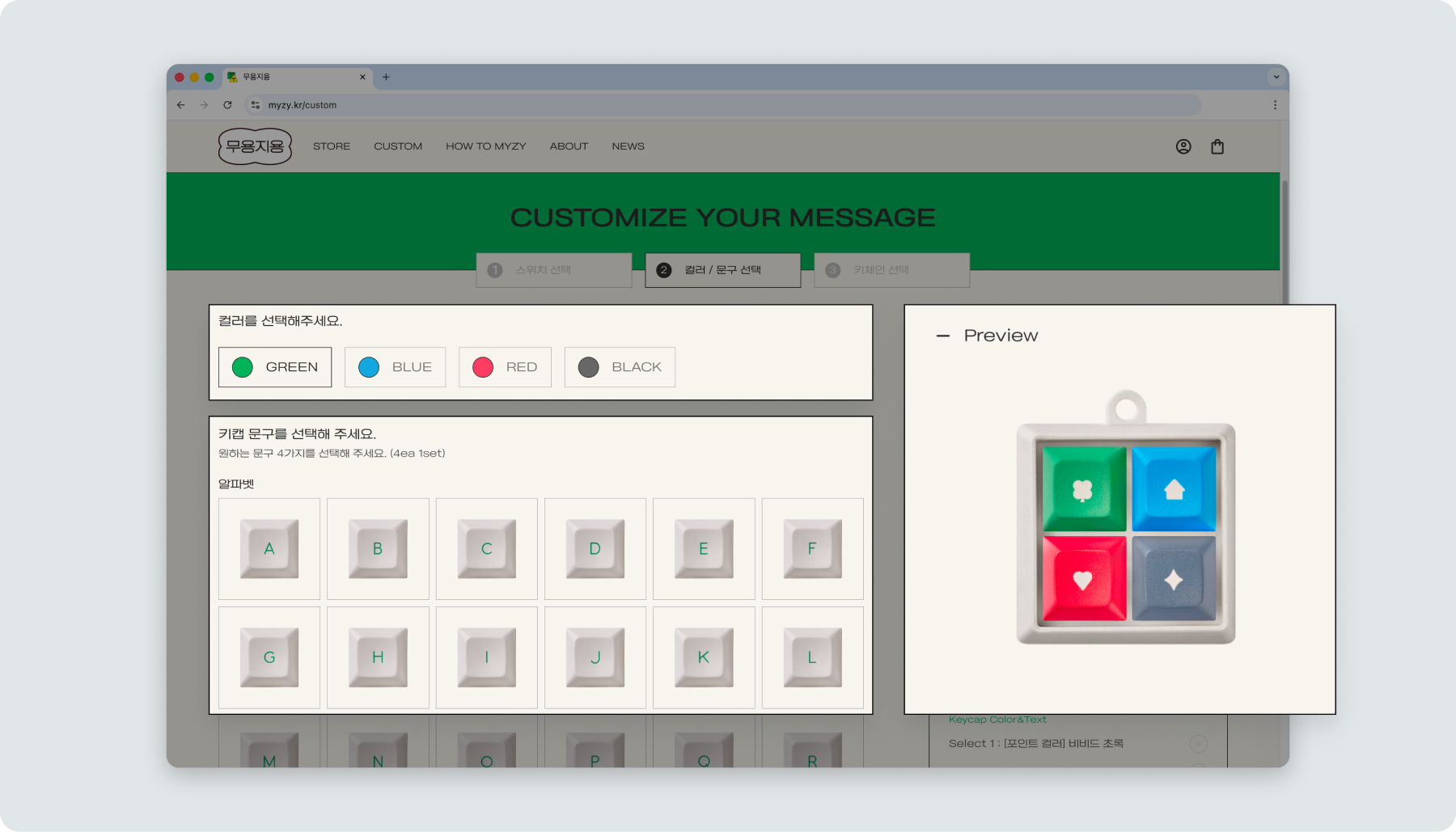Screen dimensions: 1456x832
Task: Switch to step 3 키체인 선택 tab
Action: (892, 270)
